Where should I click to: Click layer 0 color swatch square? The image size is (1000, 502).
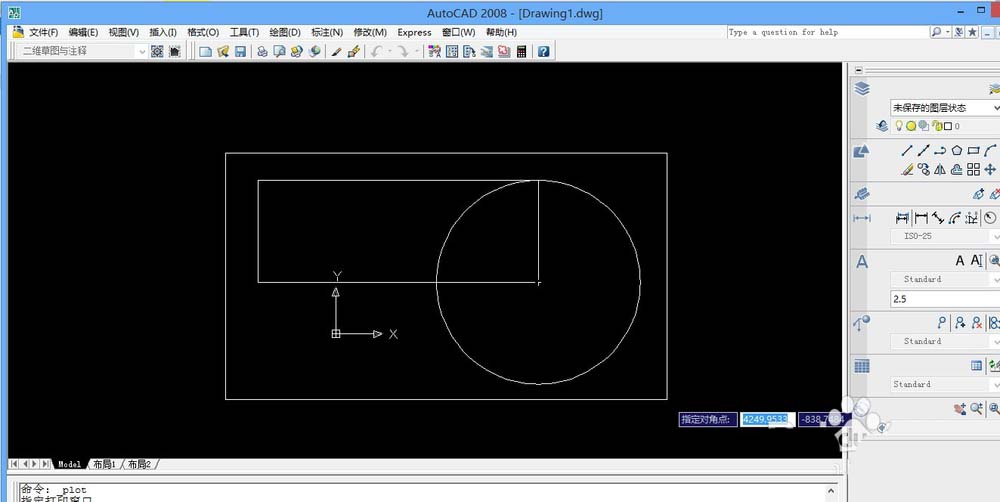[948, 126]
